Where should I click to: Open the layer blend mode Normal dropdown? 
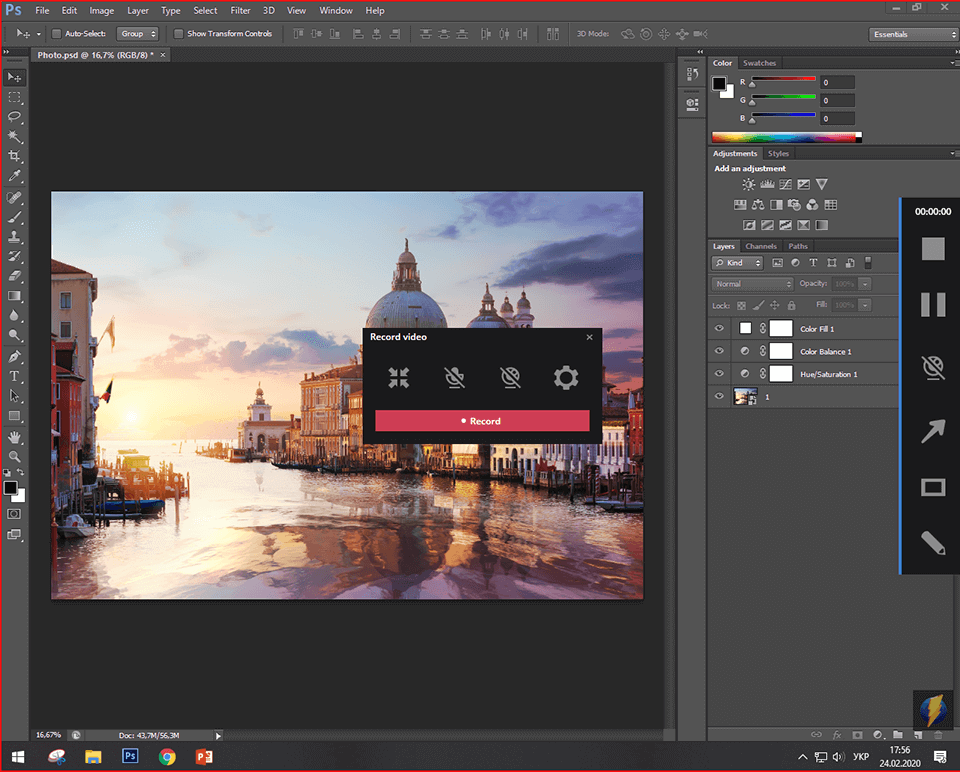pyautogui.click(x=753, y=284)
